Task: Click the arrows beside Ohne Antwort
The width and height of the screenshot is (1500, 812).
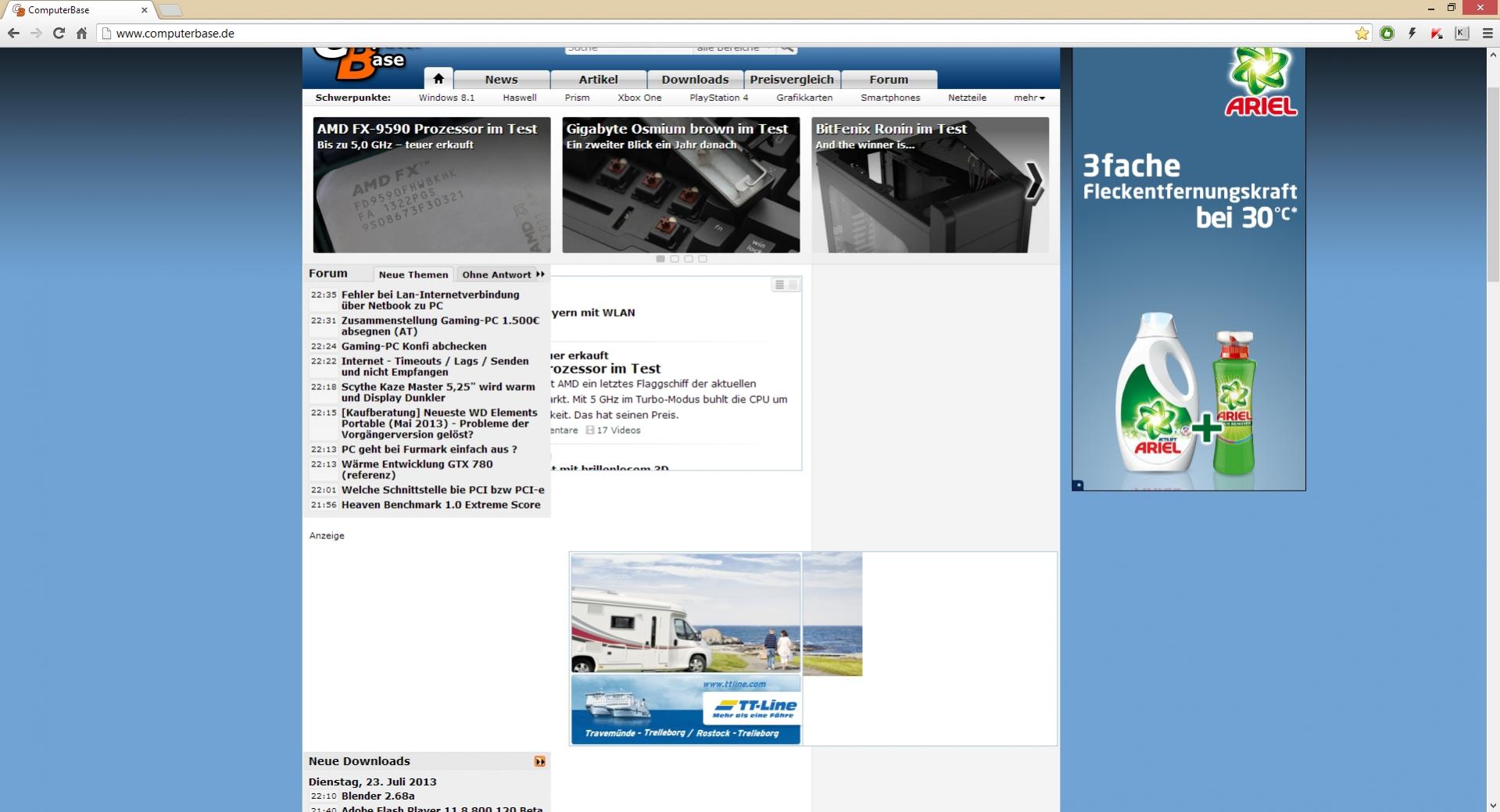Action: pos(540,274)
